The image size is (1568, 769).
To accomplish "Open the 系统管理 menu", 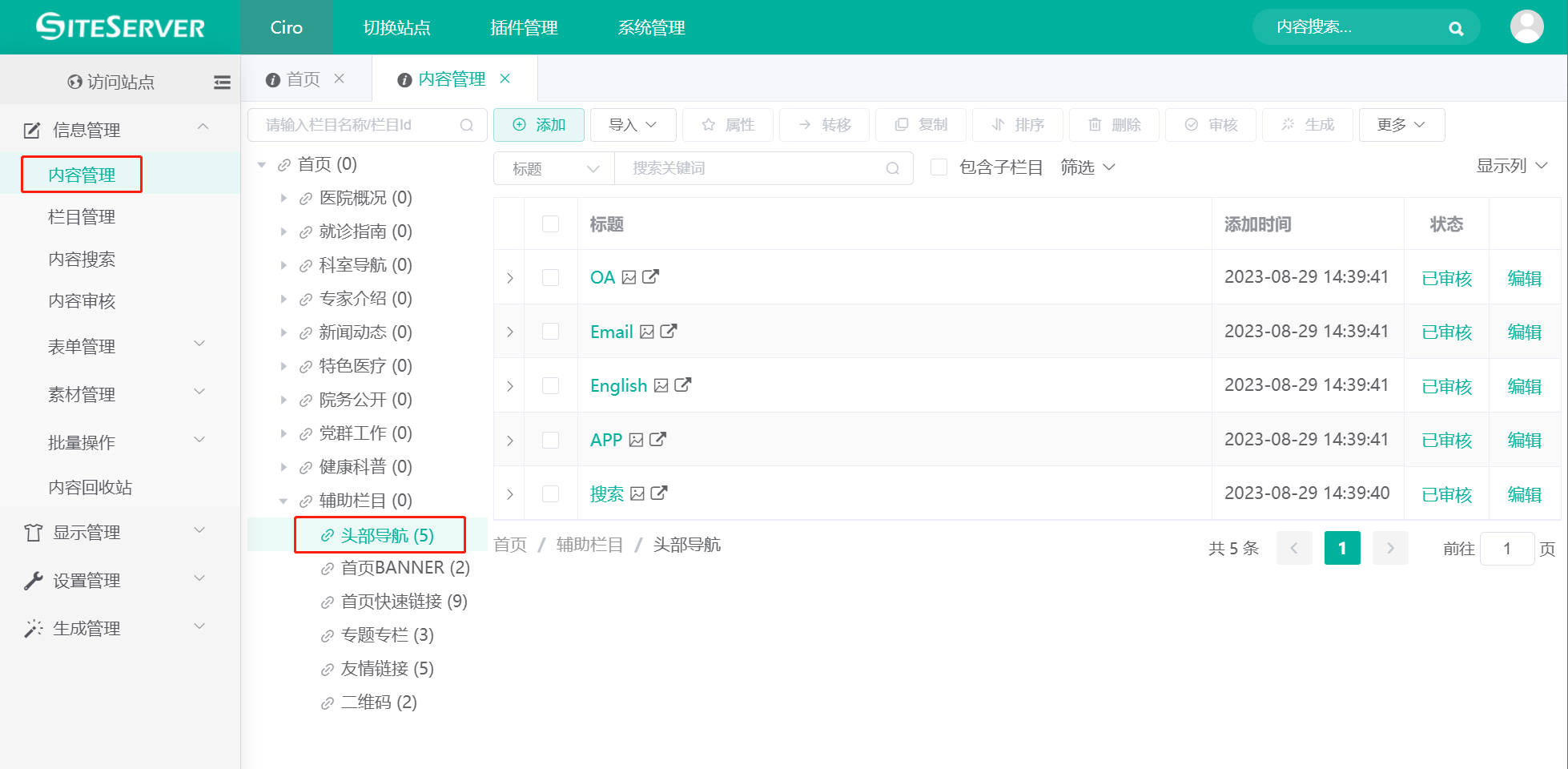I will pyautogui.click(x=650, y=27).
